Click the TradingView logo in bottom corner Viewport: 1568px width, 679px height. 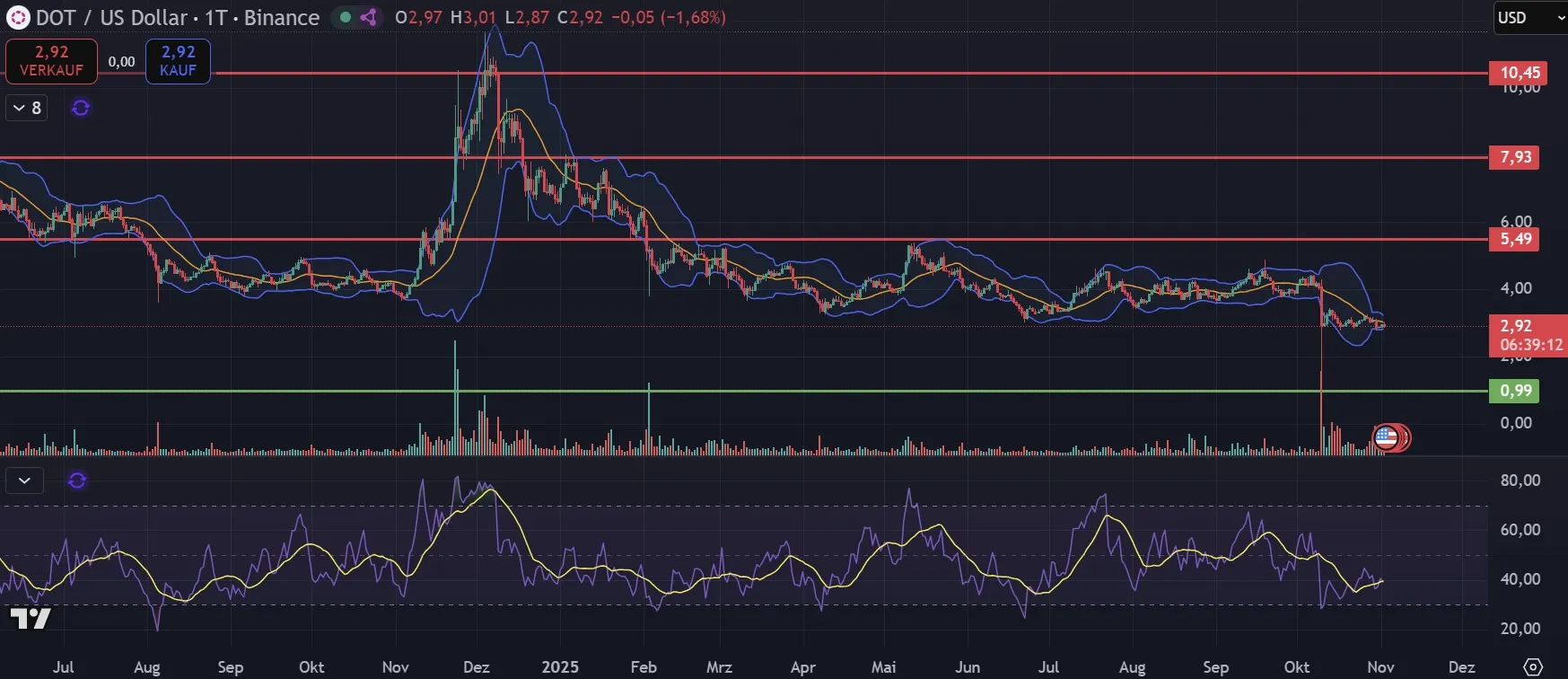click(30, 618)
